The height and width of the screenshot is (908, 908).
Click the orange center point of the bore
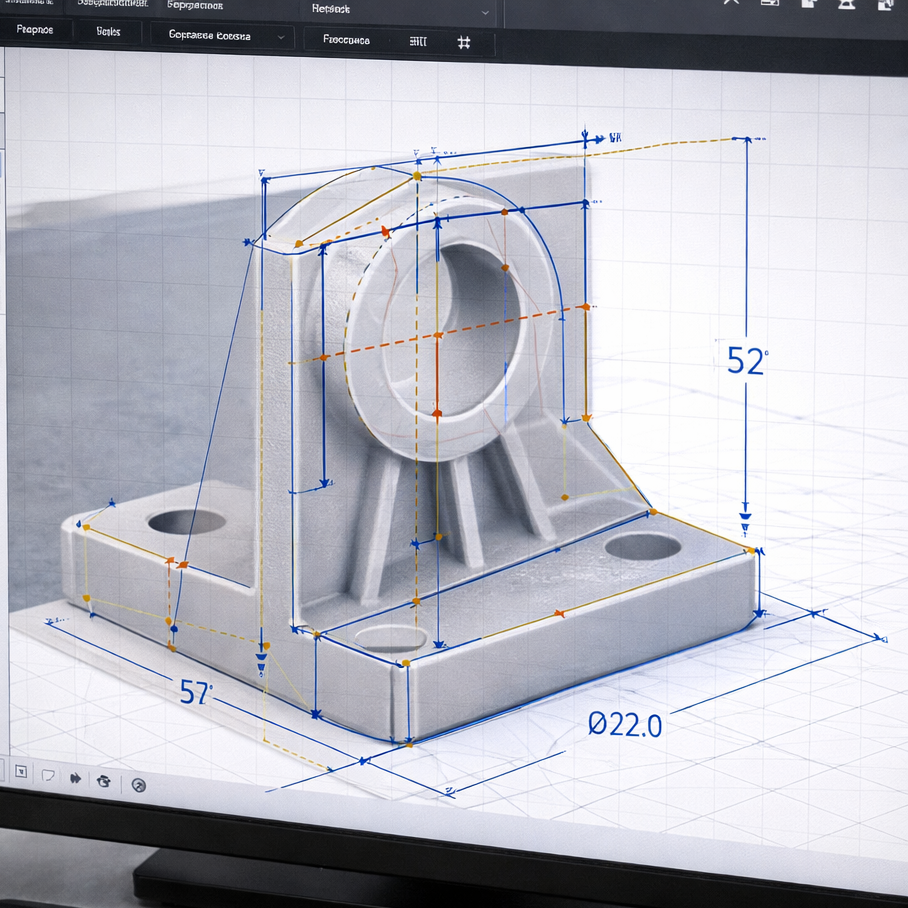tap(437, 334)
